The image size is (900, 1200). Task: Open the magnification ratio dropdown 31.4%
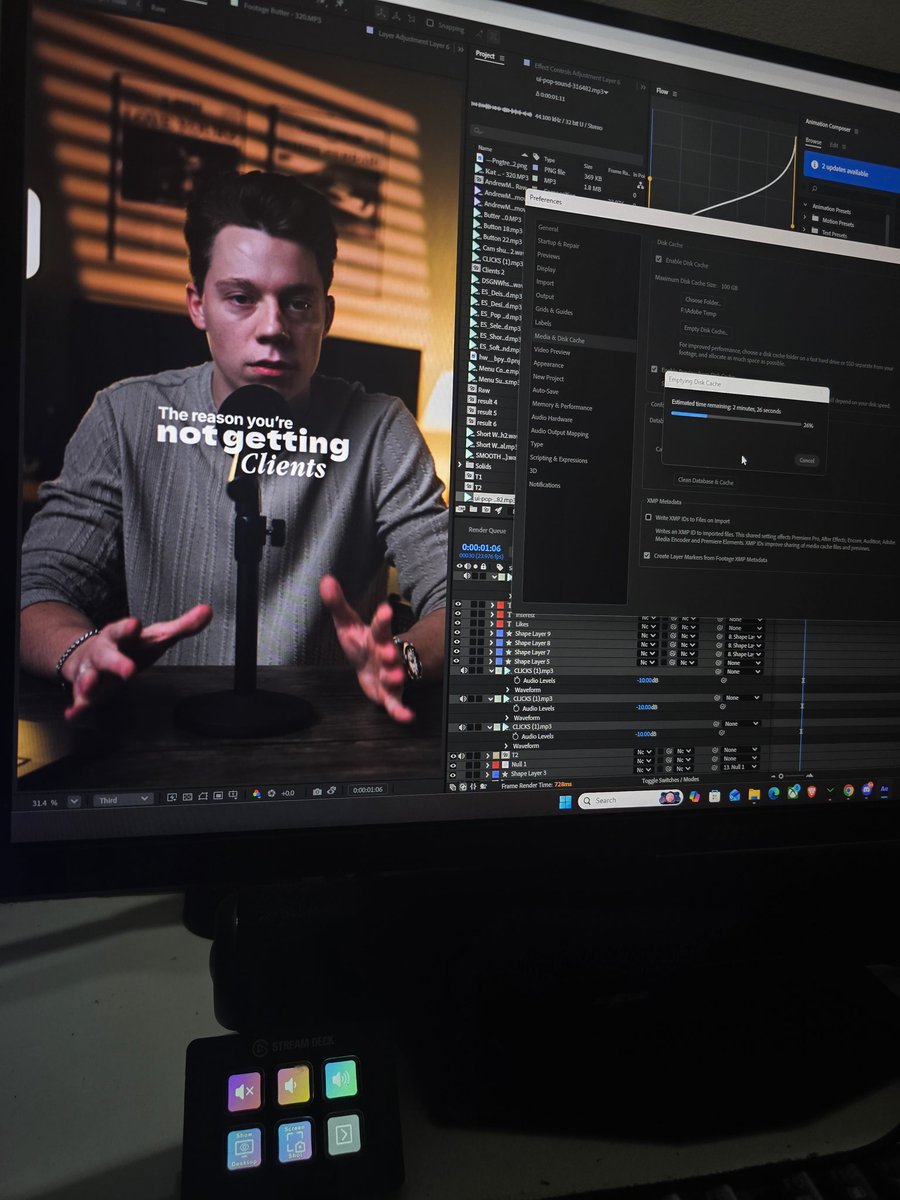click(74, 801)
